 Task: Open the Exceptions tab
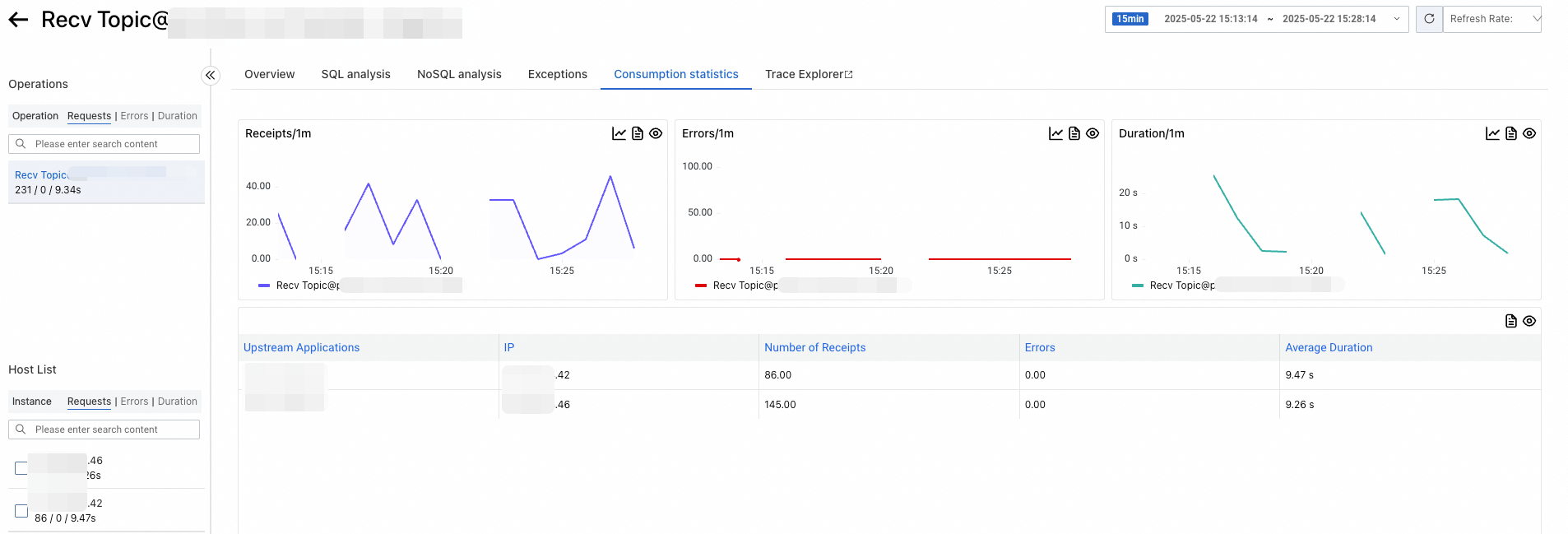pyautogui.click(x=557, y=74)
